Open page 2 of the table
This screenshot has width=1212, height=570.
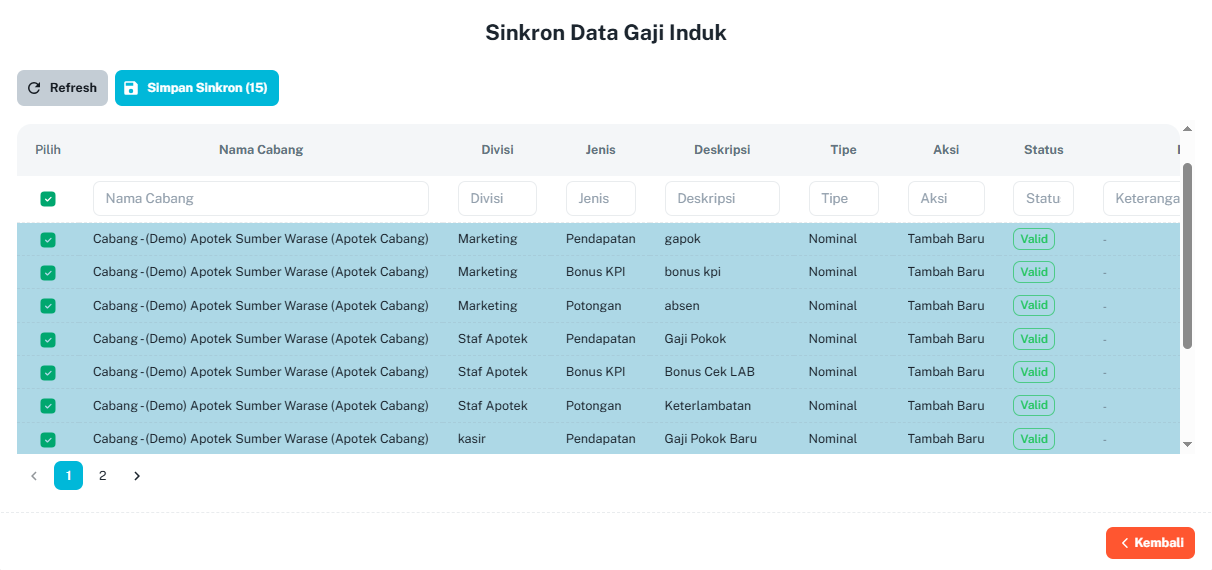tap(102, 476)
